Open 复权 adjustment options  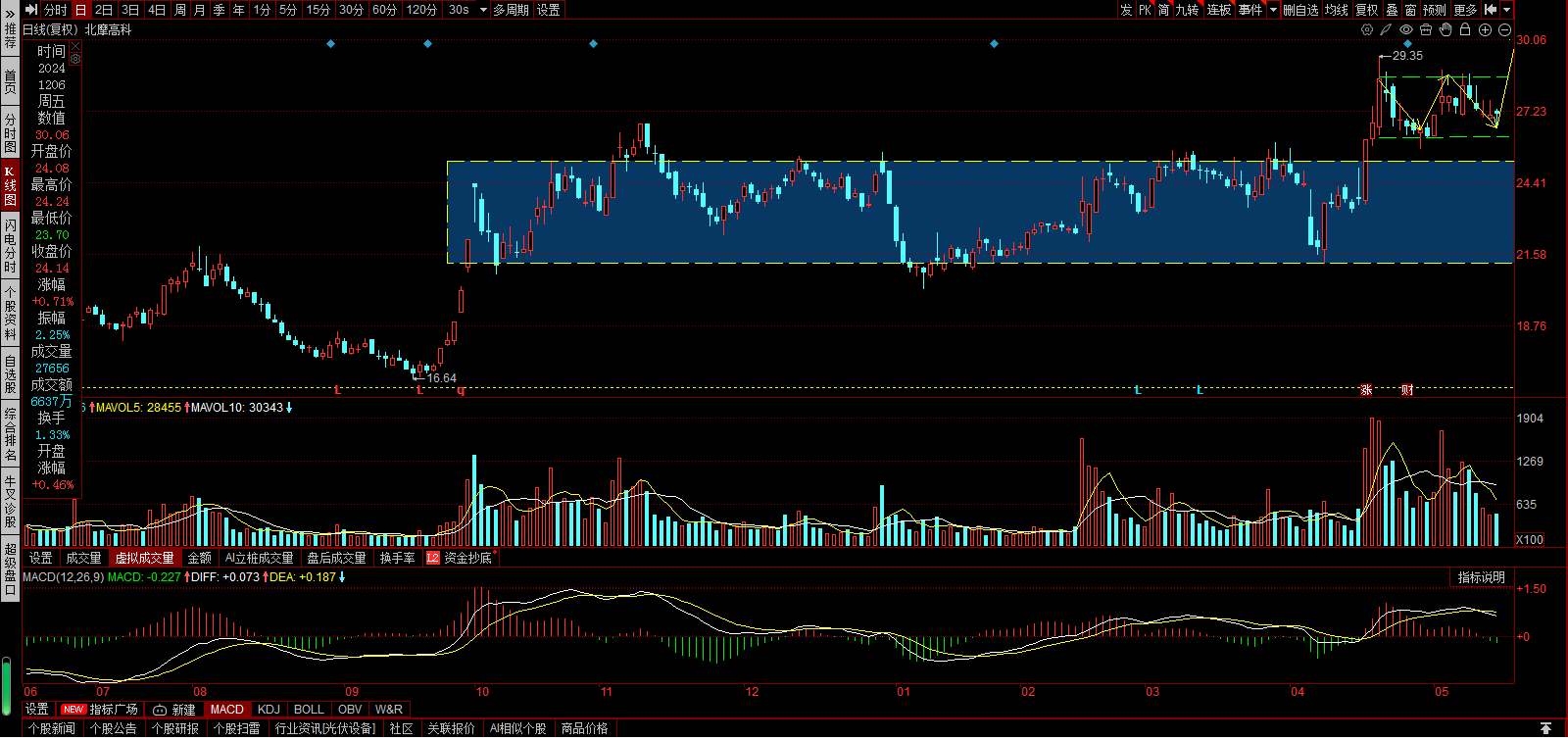point(1367,9)
